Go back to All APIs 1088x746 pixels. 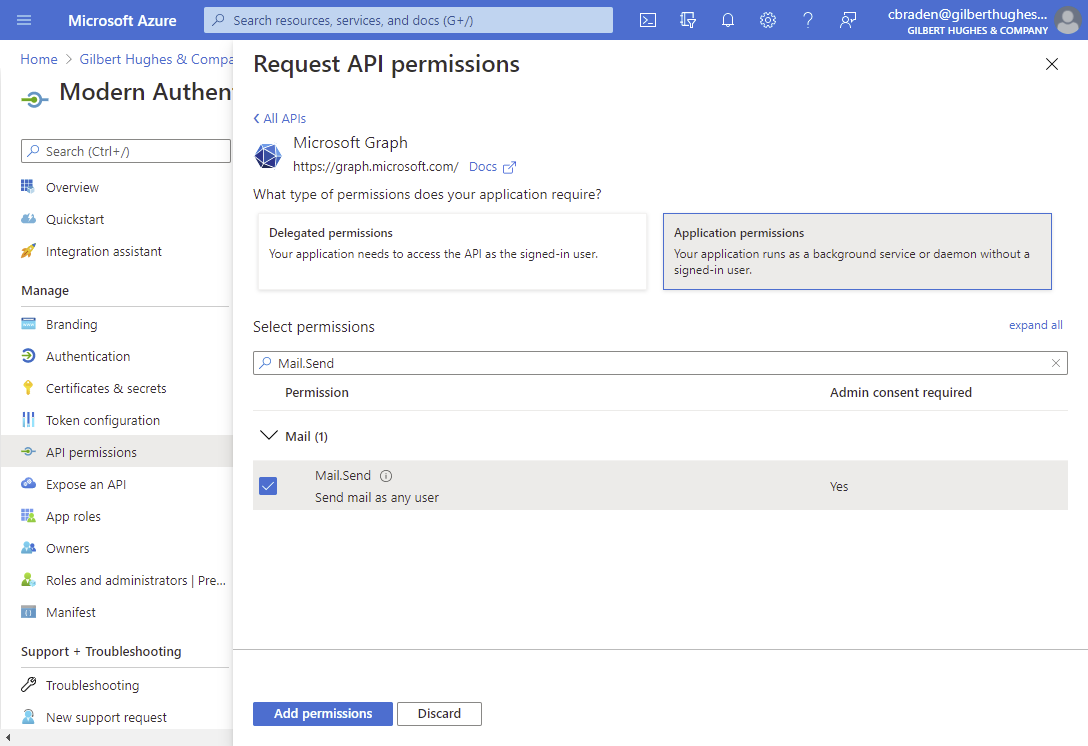[x=280, y=119]
